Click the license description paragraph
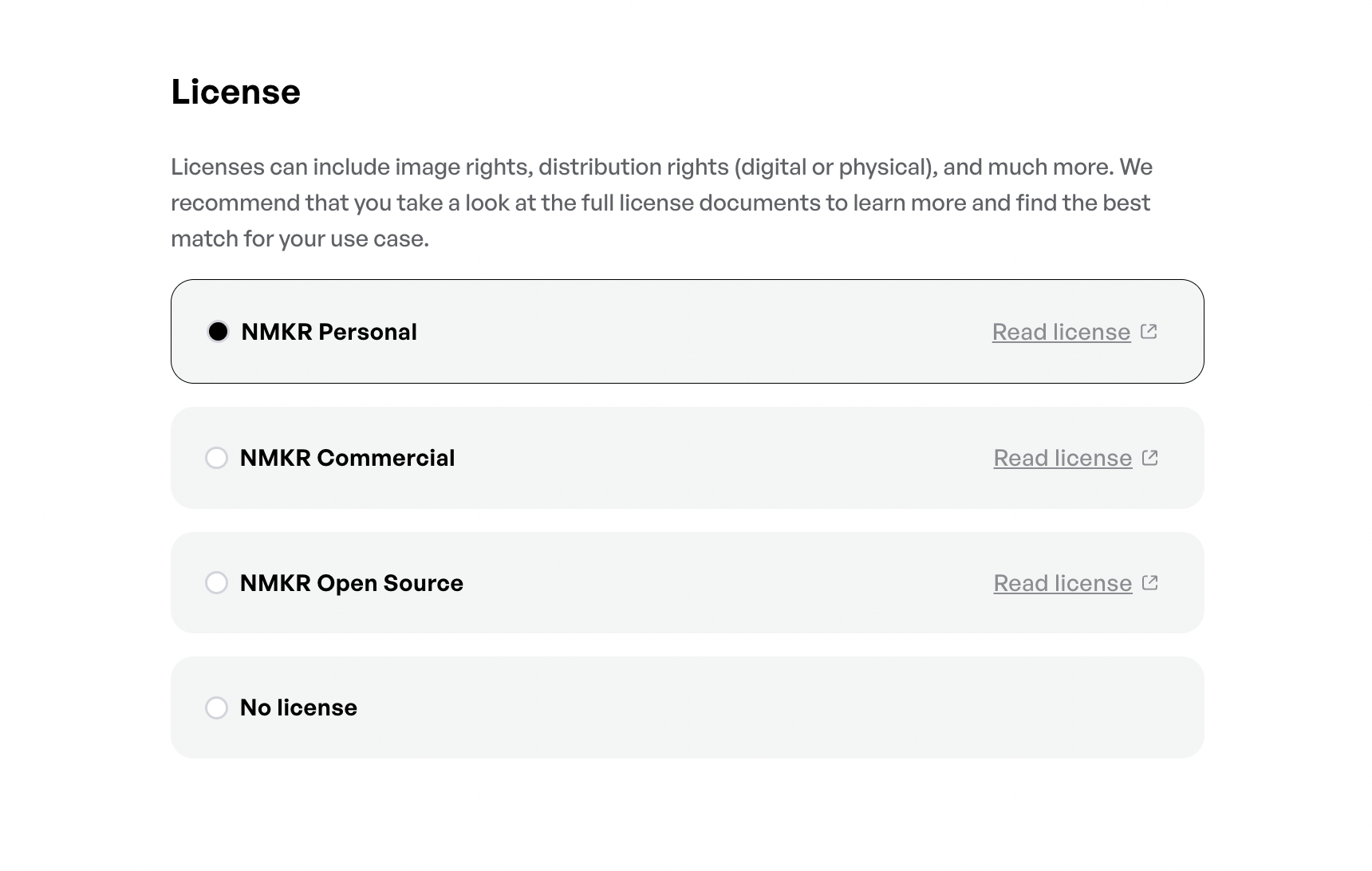The height and width of the screenshot is (871, 1372). 662,203
